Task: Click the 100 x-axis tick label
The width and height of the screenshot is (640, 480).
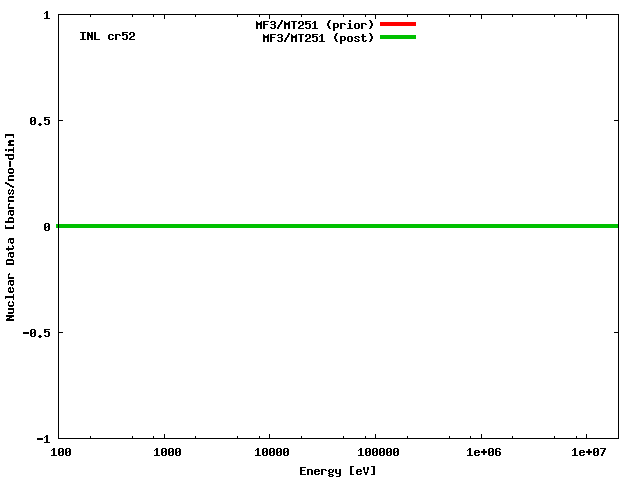Action: 60,453
